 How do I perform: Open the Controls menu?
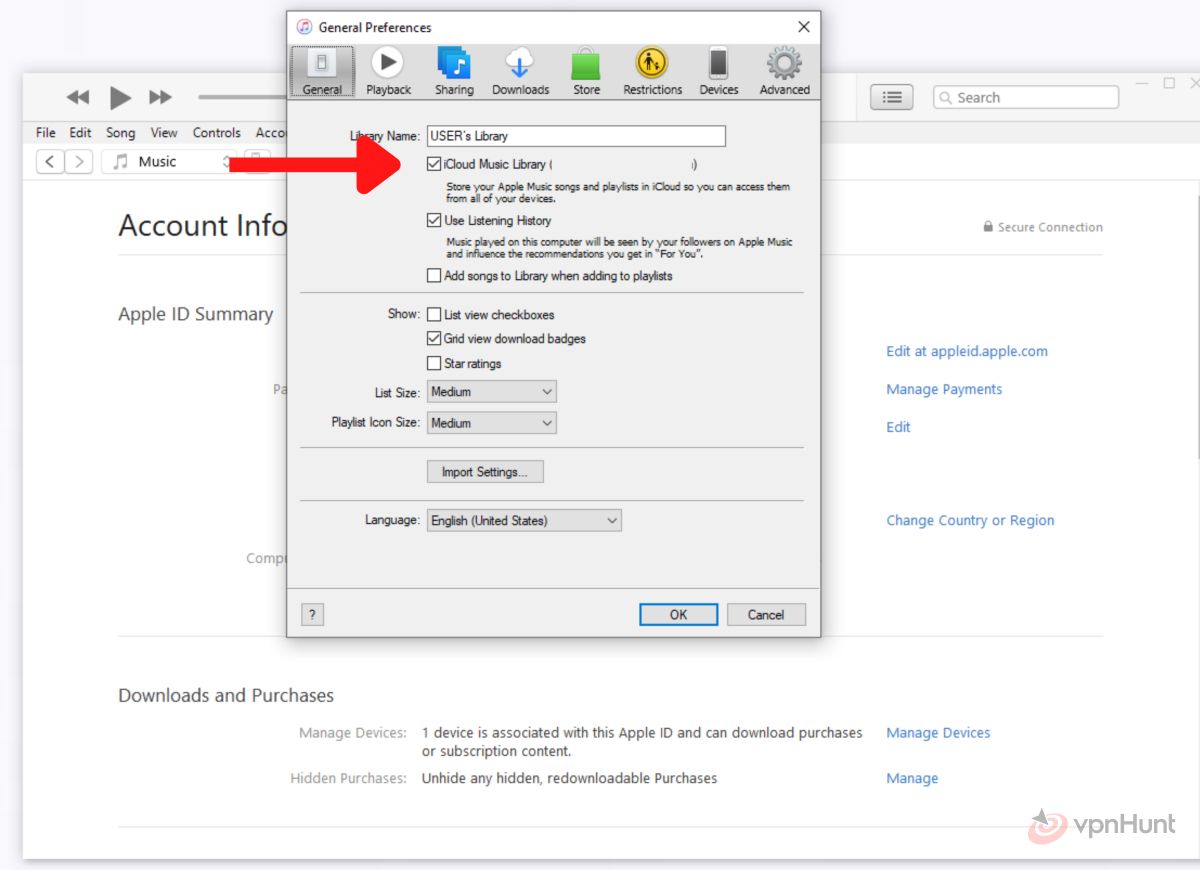(x=217, y=132)
